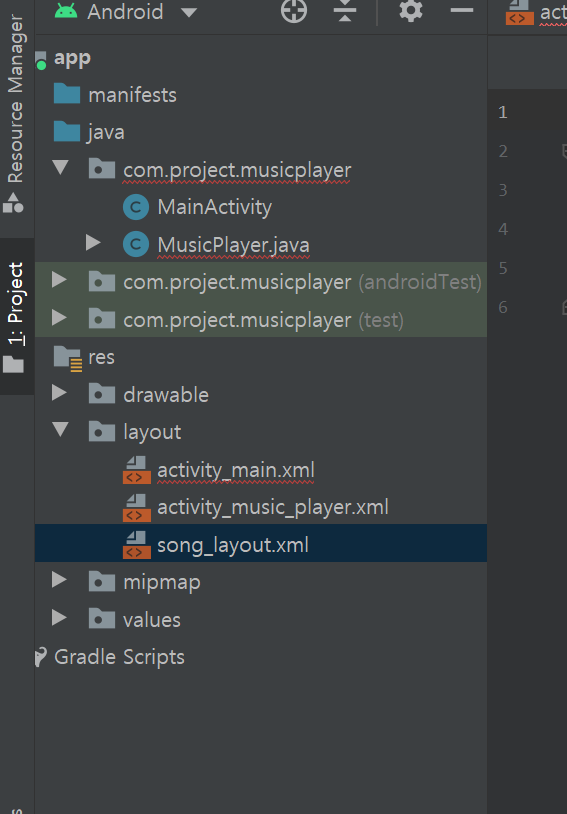The width and height of the screenshot is (567, 814).
Task: Open the selected song_layout.xml file
Action: coord(233,545)
